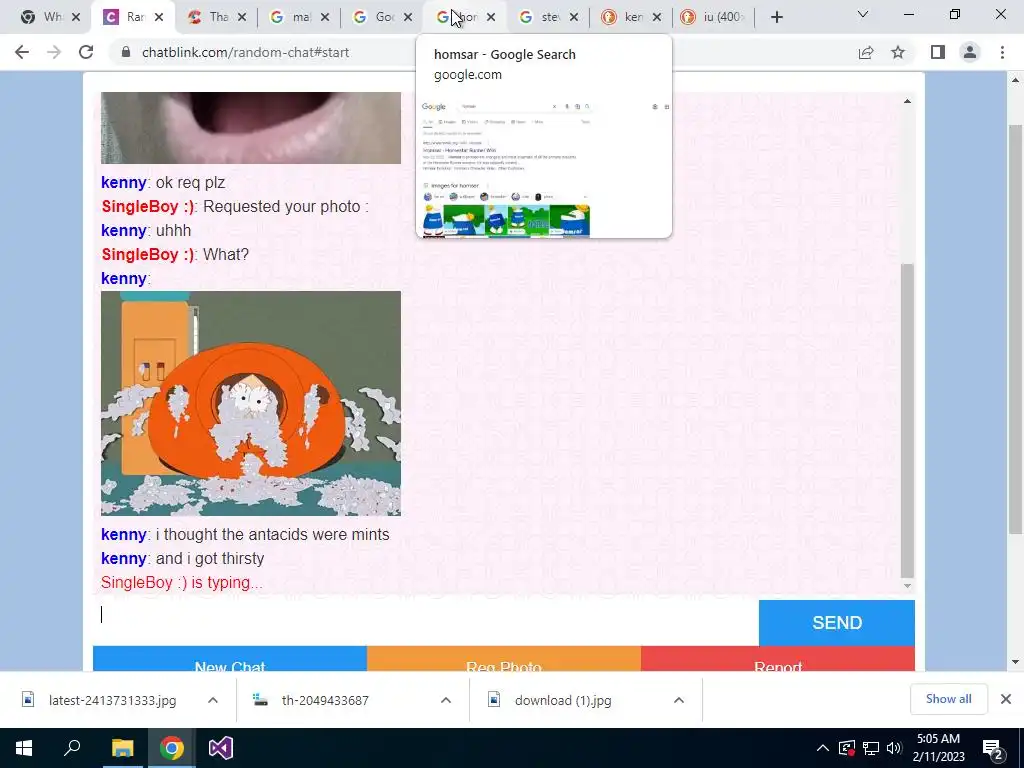Report the chat partner
This screenshot has height=768, width=1024.
tap(778, 659)
